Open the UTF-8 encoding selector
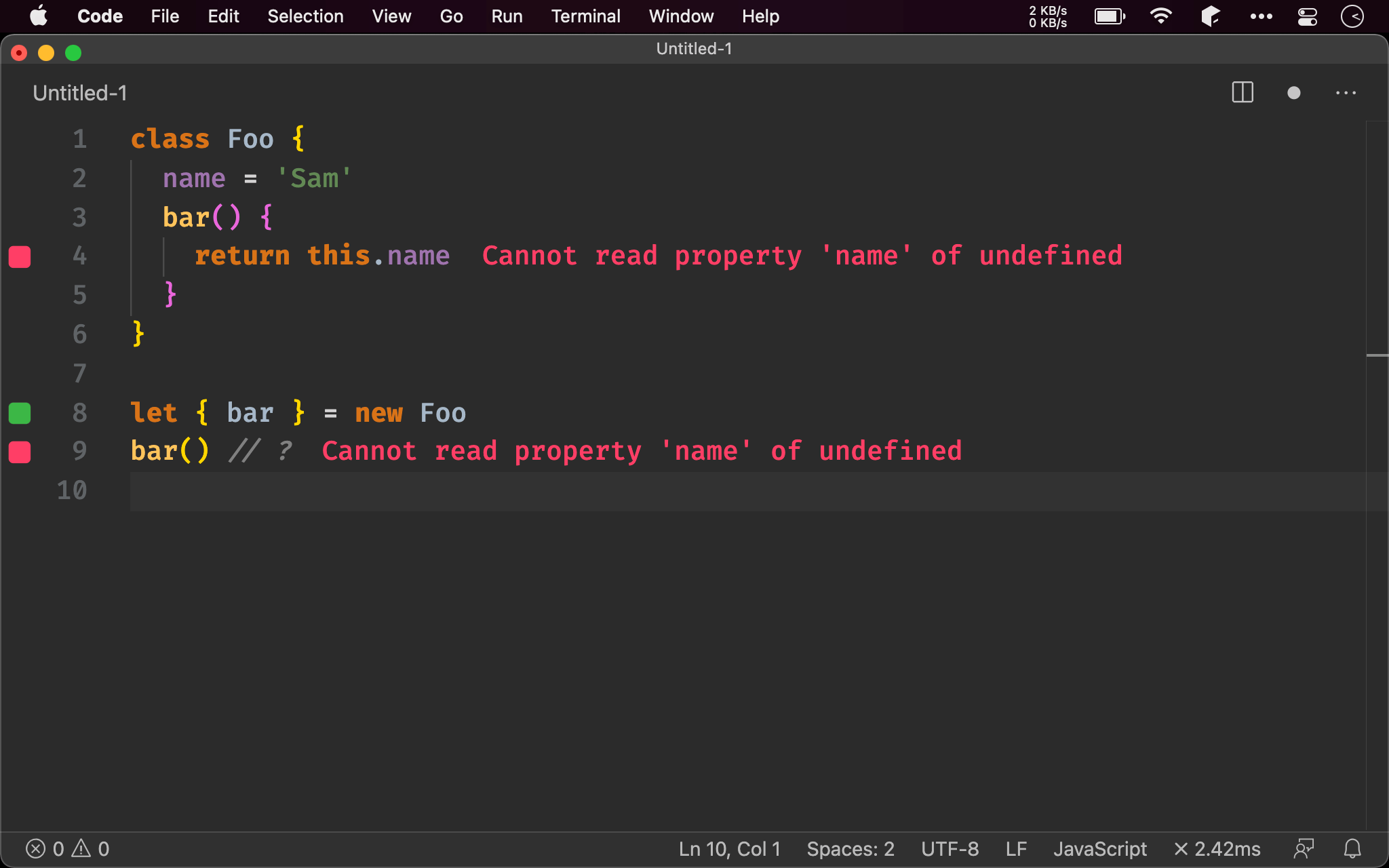This screenshot has width=1389, height=868. pyautogui.click(x=950, y=848)
